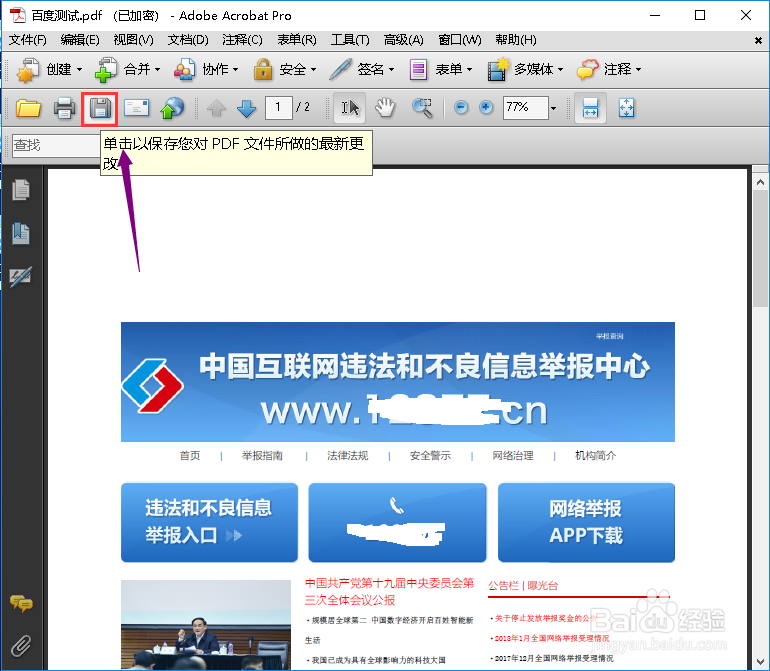This screenshot has height=671, width=770.
Task: Open the 文件(F) menu
Action: coord(28,40)
